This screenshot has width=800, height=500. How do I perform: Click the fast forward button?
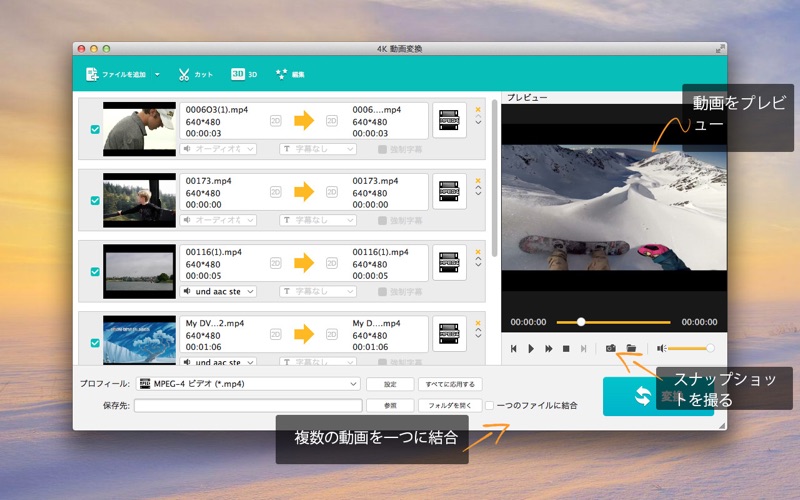[x=548, y=348]
